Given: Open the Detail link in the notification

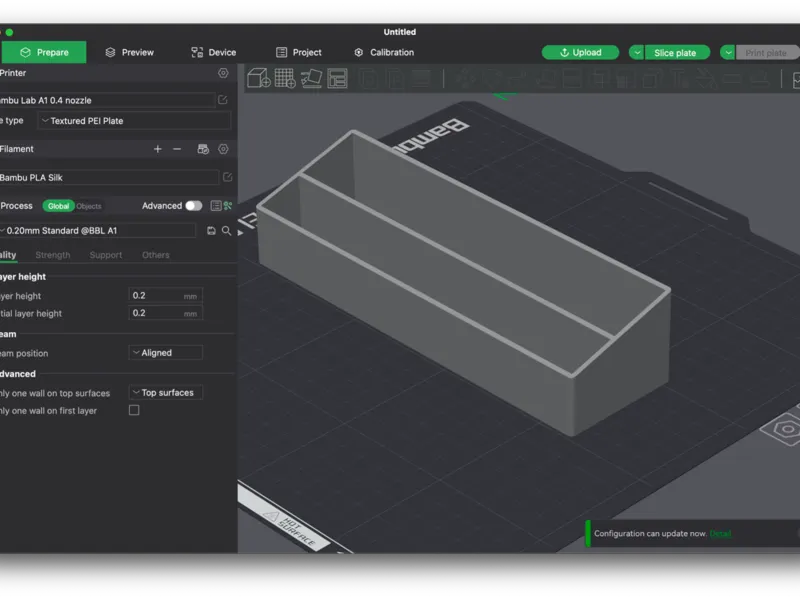Looking at the screenshot, I should 720,533.
